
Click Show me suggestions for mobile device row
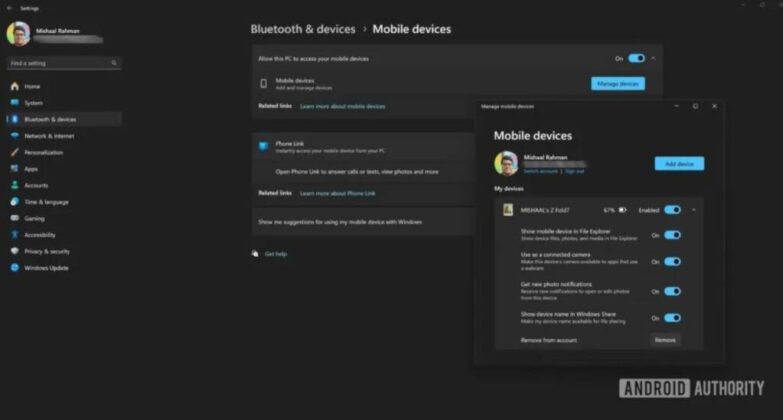click(x=364, y=222)
